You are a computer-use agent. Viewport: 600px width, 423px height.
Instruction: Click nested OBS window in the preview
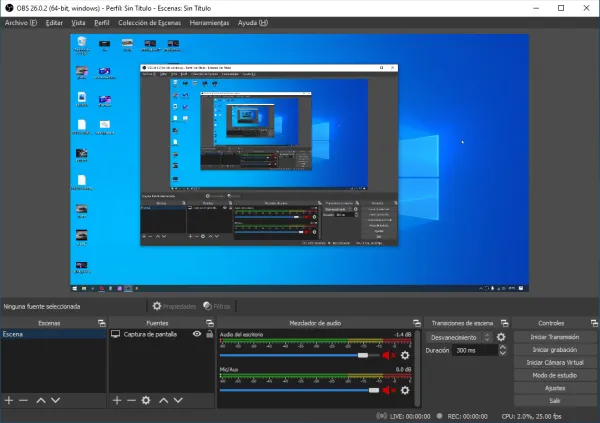tap(269, 155)
